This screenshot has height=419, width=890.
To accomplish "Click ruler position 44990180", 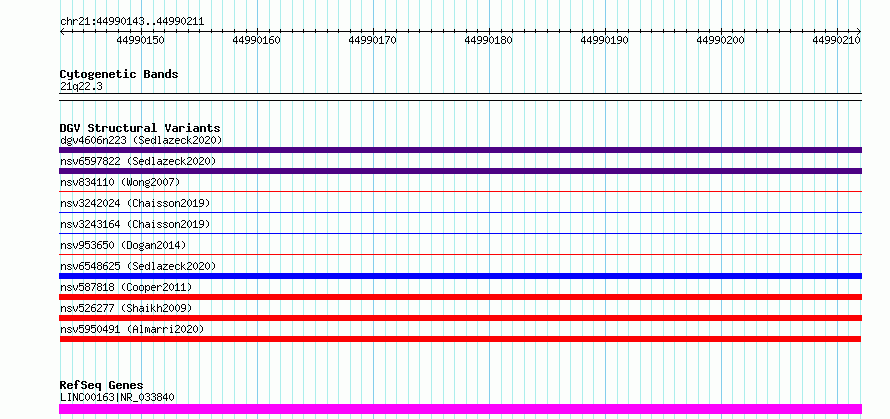I will tap(489, 40).
